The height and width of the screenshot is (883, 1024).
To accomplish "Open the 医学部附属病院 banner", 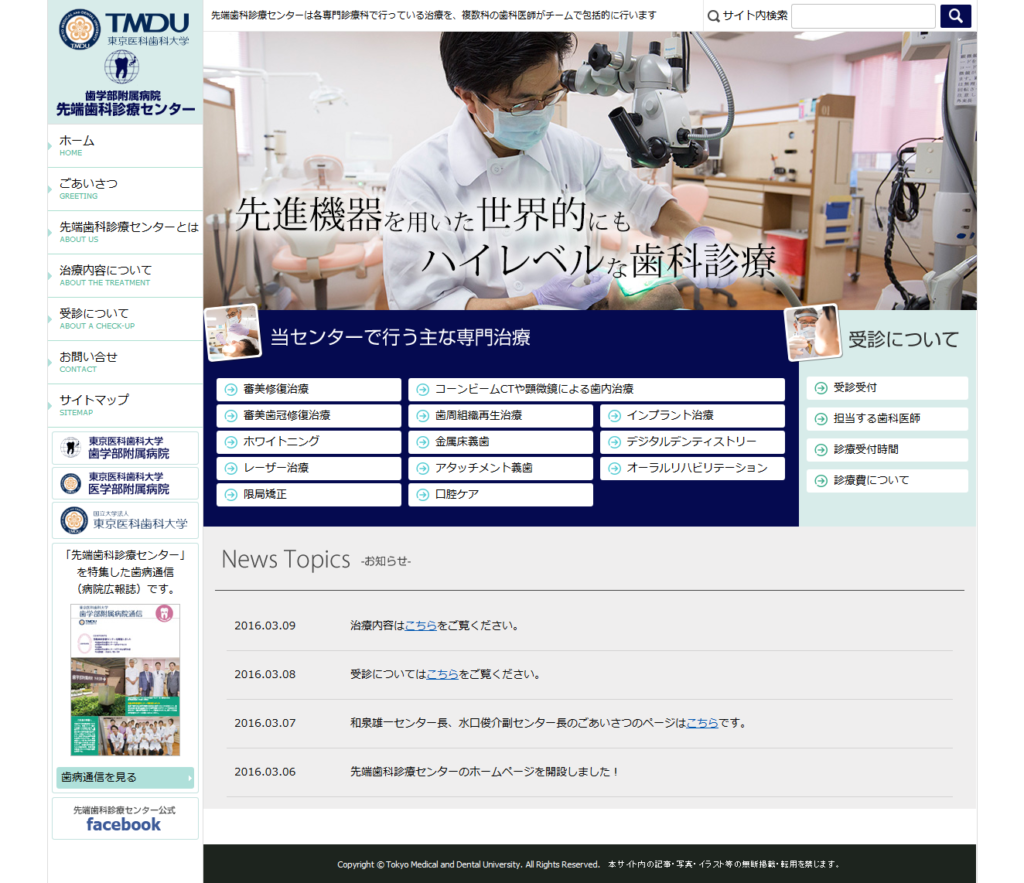I will click(x=125, y=484).
